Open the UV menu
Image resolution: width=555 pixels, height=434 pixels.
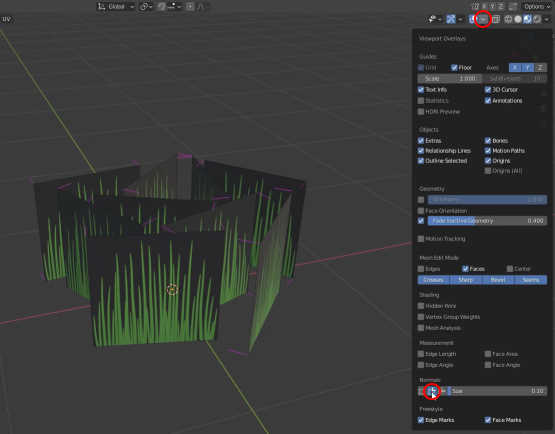pos(6,19)
